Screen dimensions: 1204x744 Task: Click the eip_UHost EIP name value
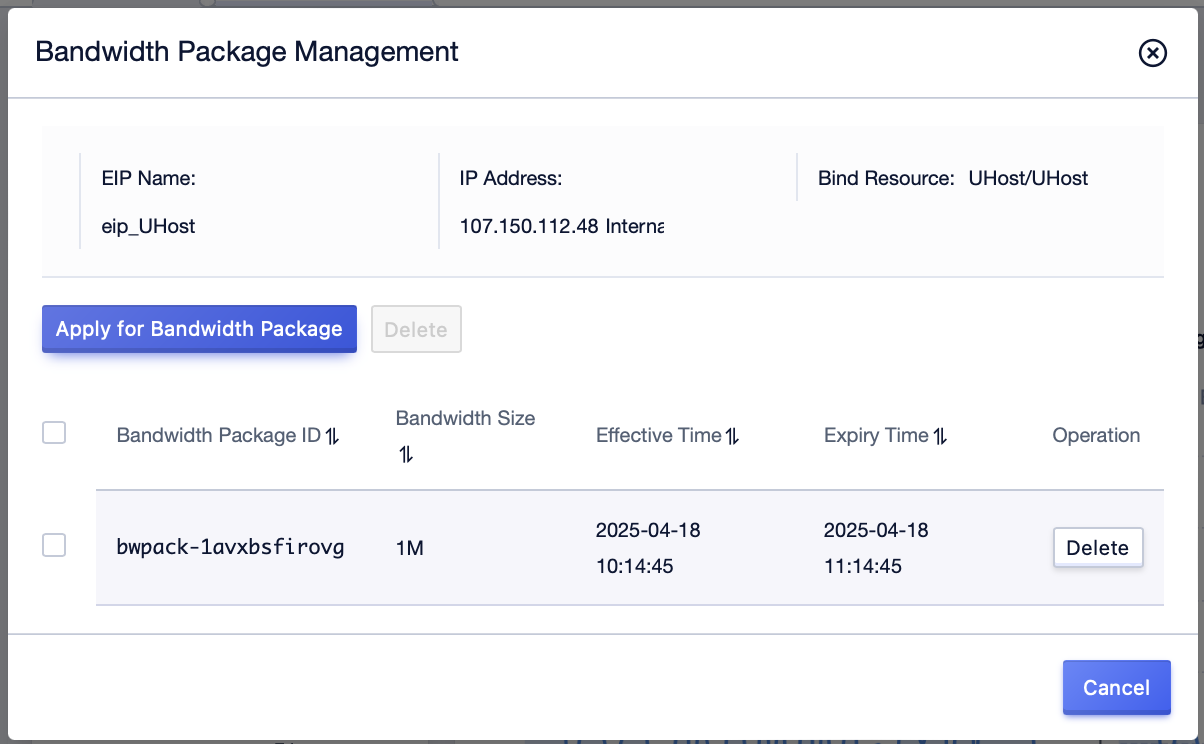(x=148, y=226)
